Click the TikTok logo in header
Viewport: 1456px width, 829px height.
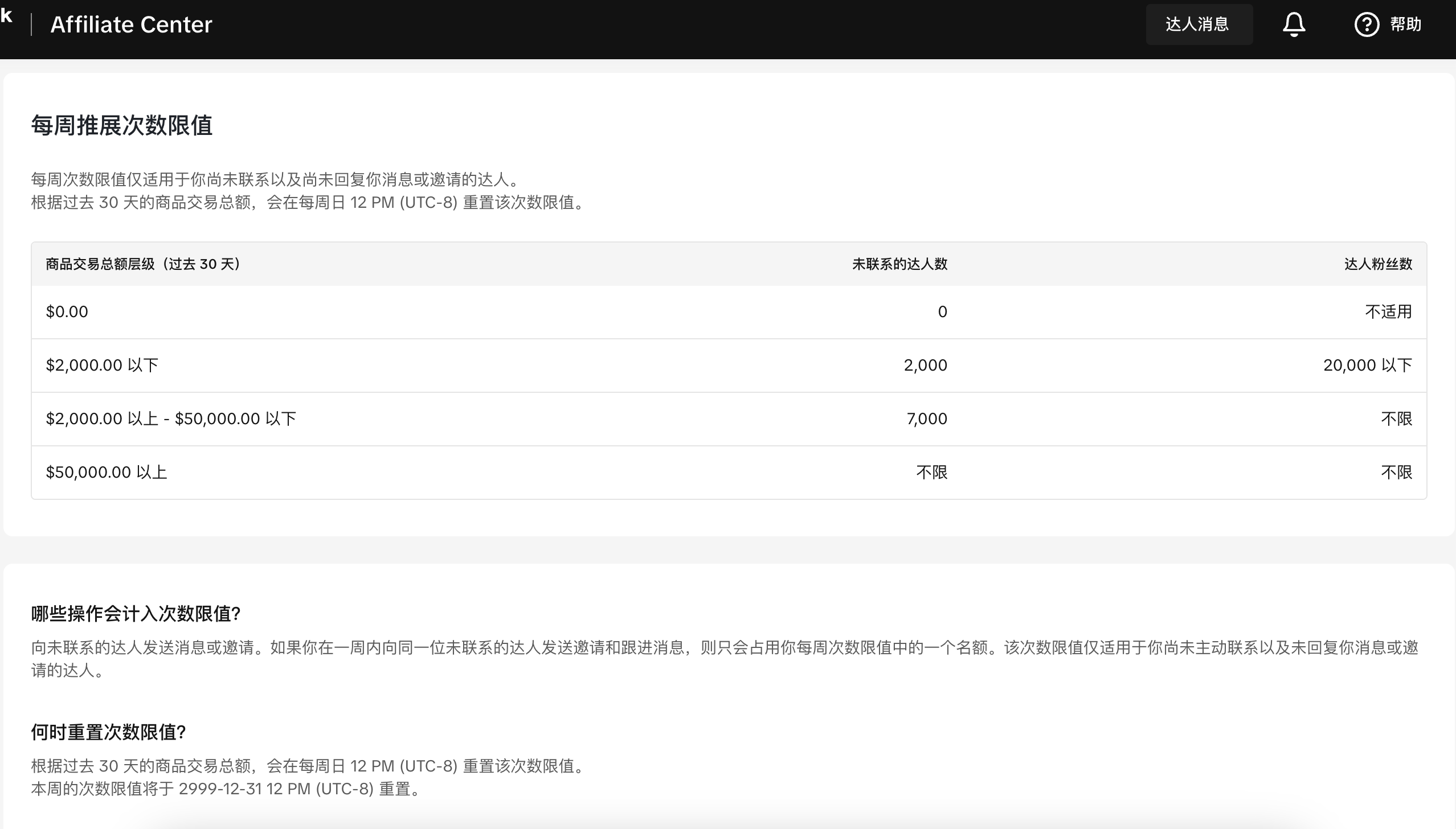(x=7, y=16)
